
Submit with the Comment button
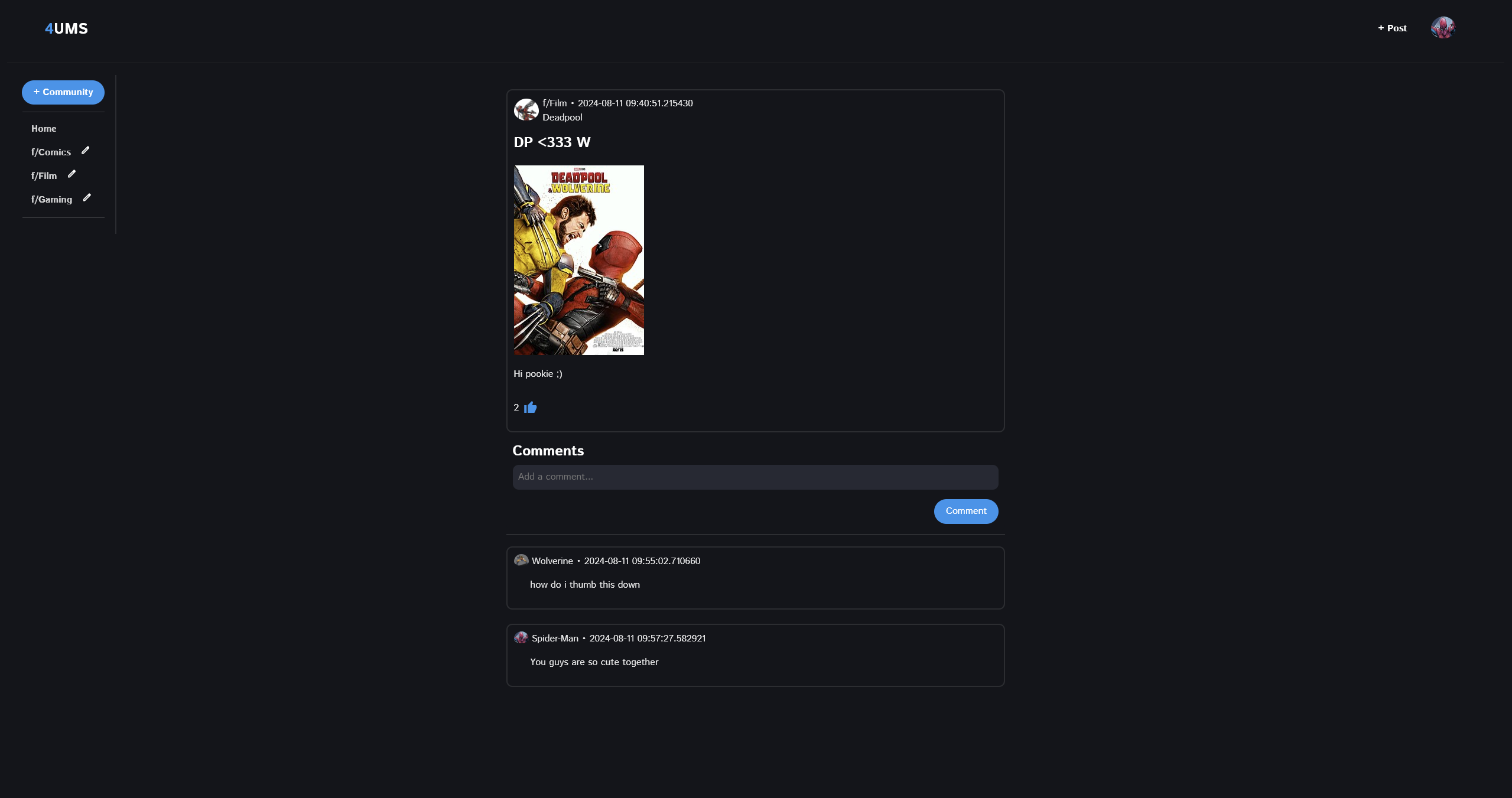pyautogui.click(x=965, y=511)
